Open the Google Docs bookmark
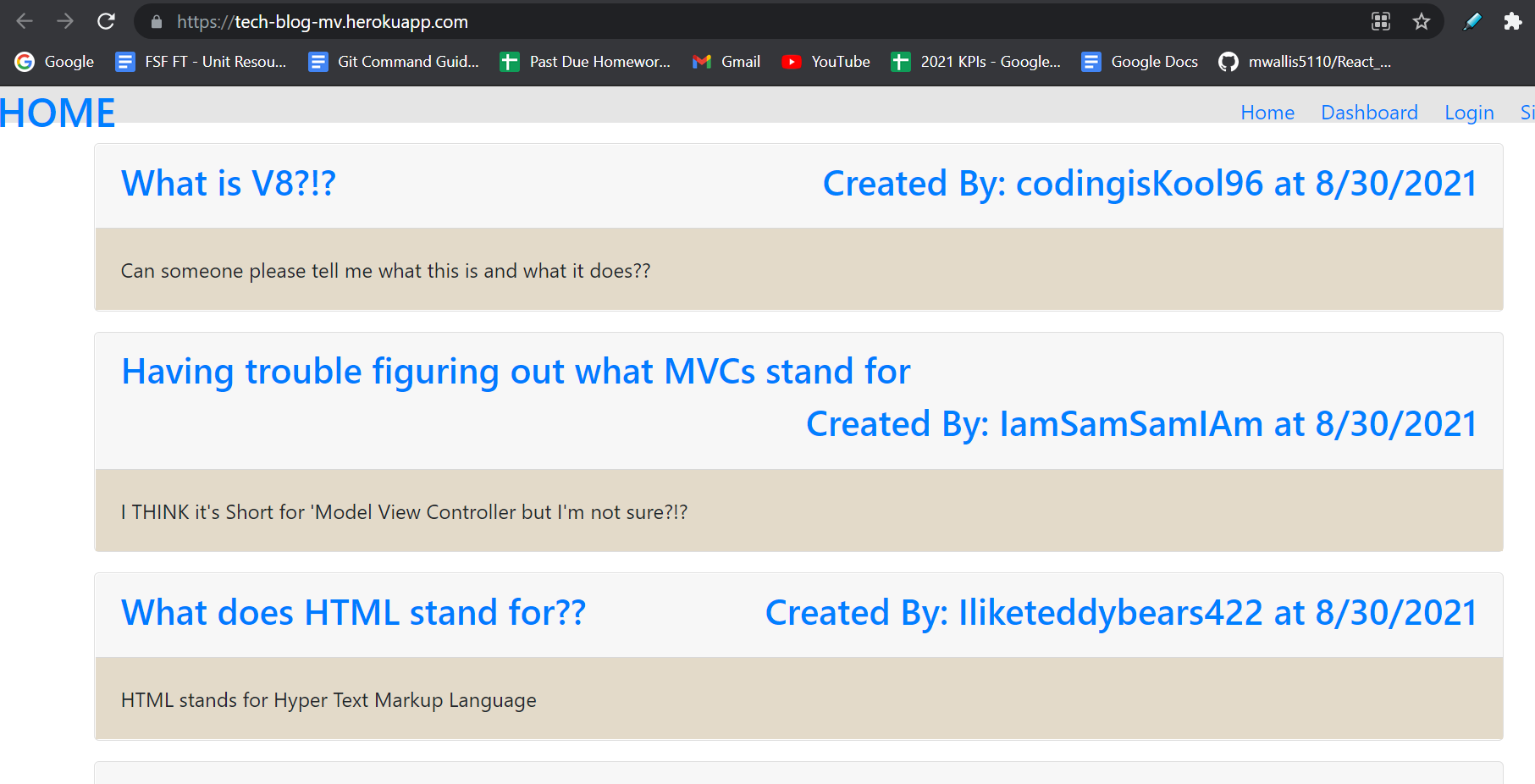This screenshot has width=1535, height=784. [x=1139, y=61]
